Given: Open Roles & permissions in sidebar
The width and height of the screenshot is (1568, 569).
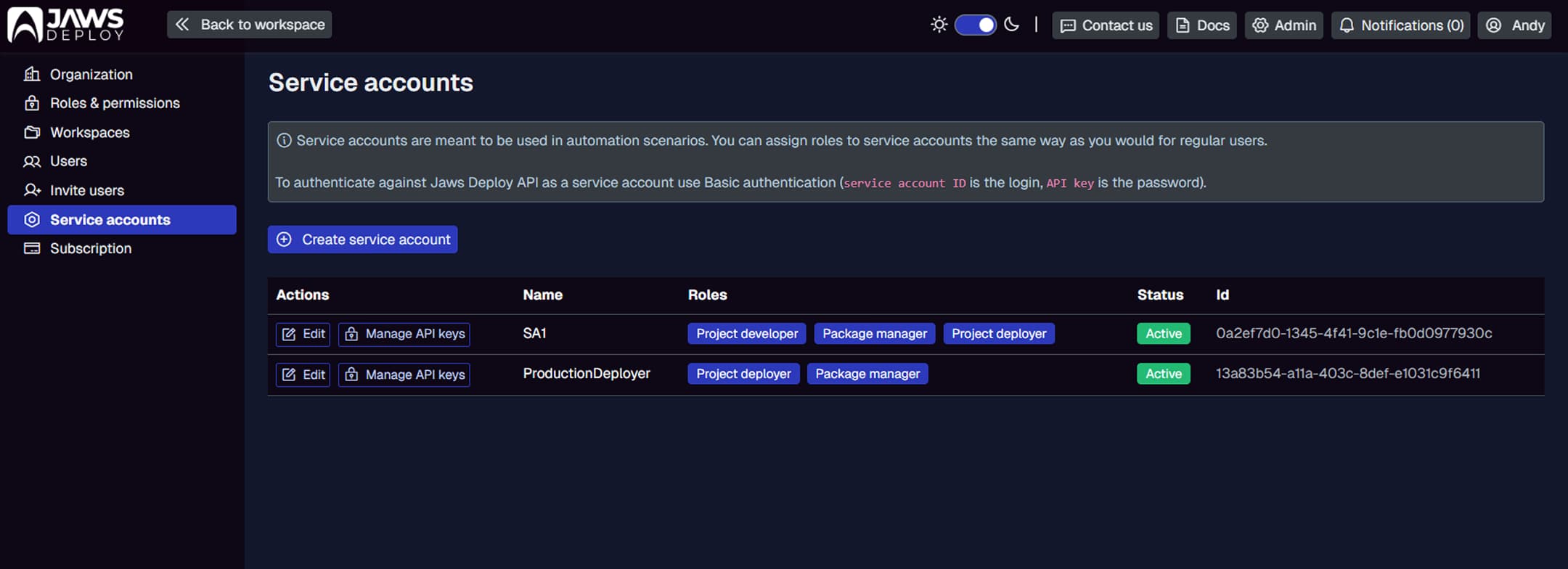Looking at the screenshot, I should click(x=122, y=103).
